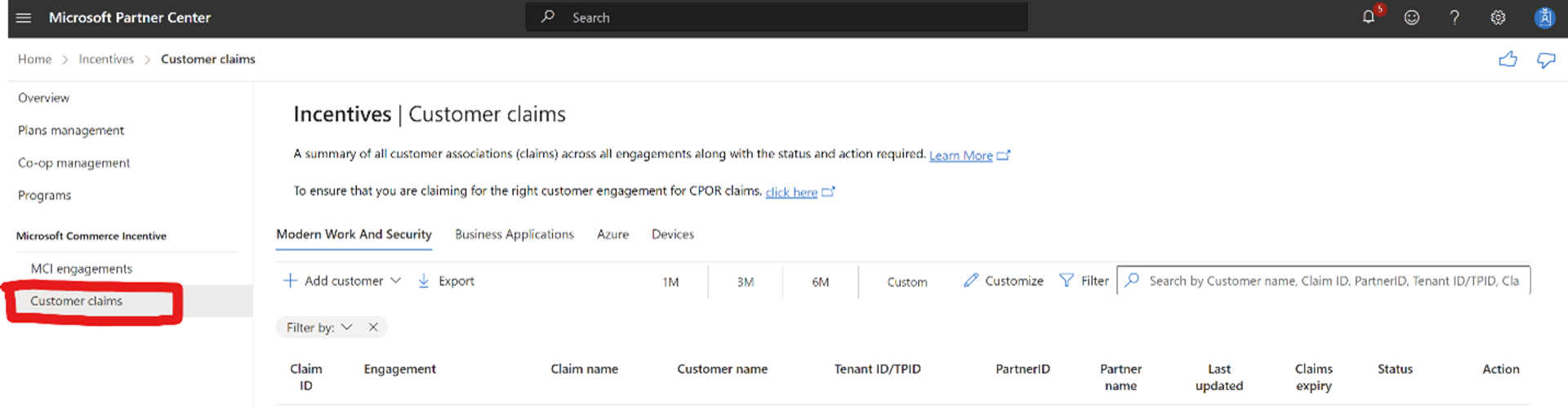Viewport: 1568px width, 407px height.
Task: Open MCI engagements in the sidebar
Action: pos(81,268)
